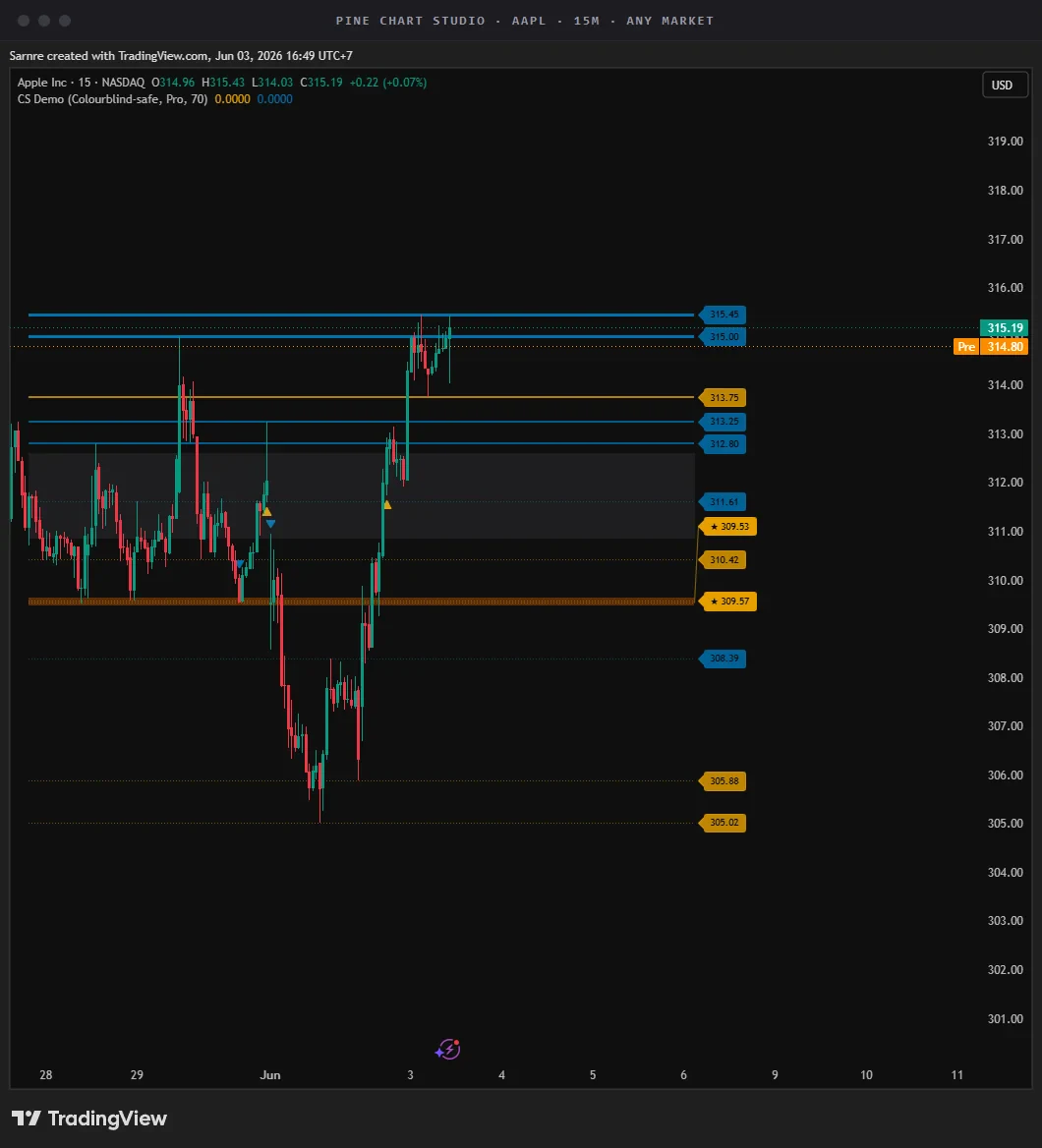Viewport: 1042px width, 1148px height.
Task: Click the Apple Inc · 15 · NASDAQ symbol title
Action: point(82,83)
